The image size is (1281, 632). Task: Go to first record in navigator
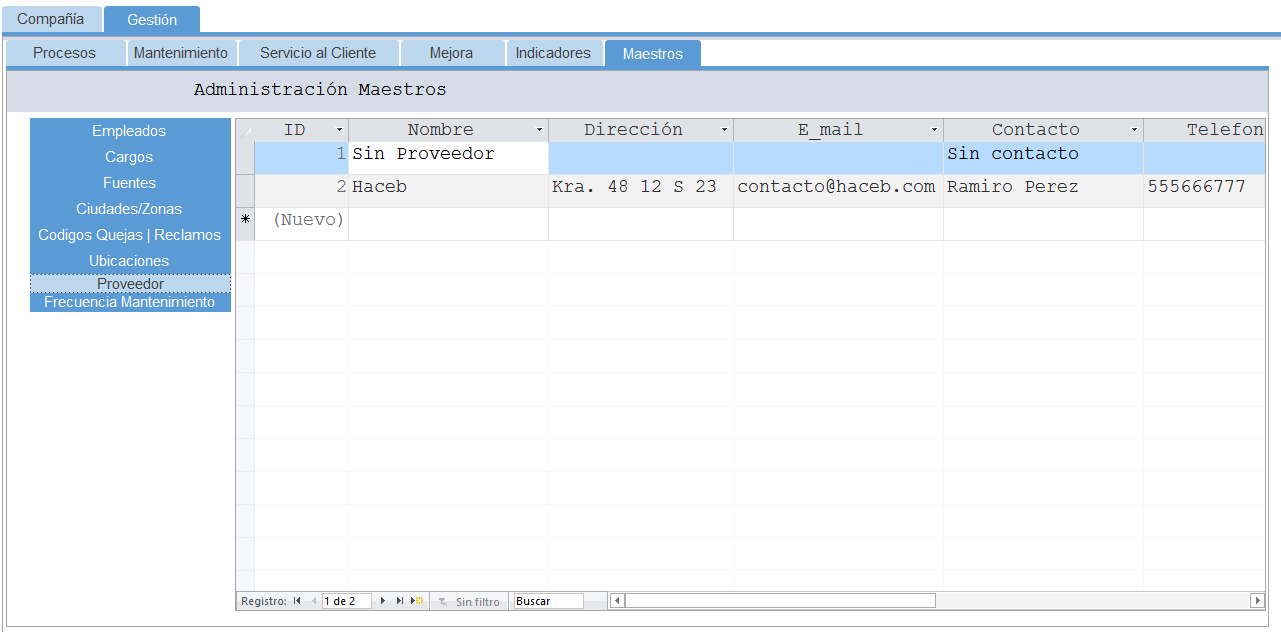pos(296,601)
